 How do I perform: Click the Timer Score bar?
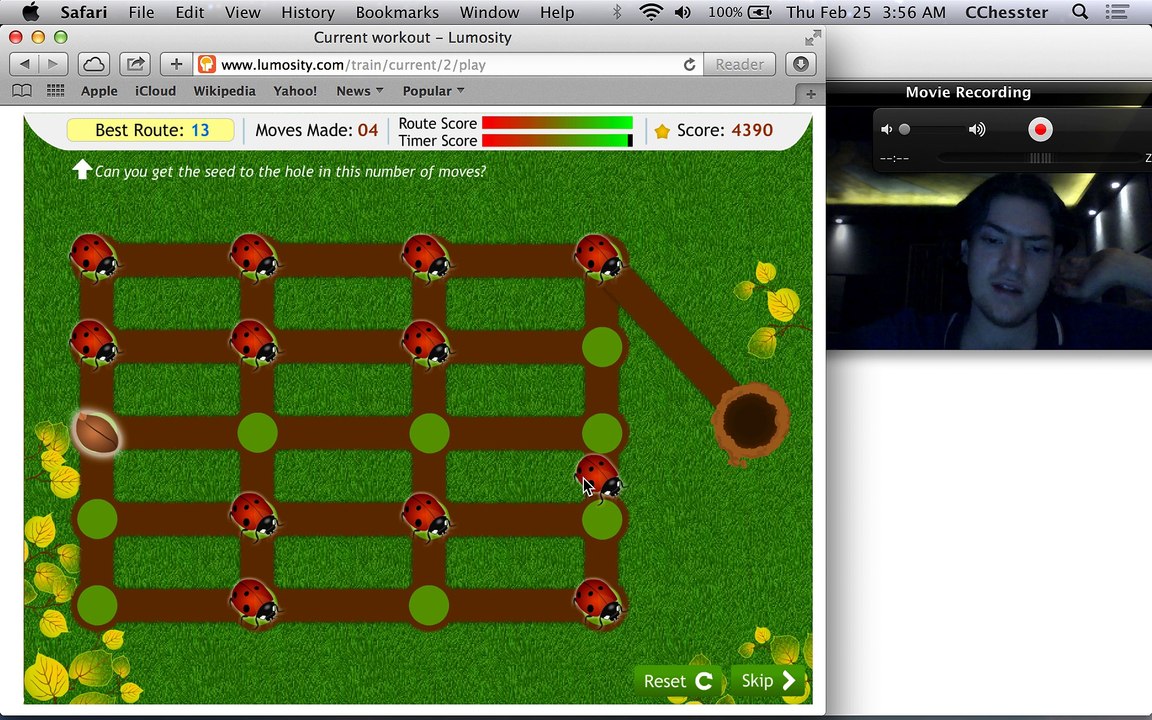pyautogui.click(x=557, y=140)
